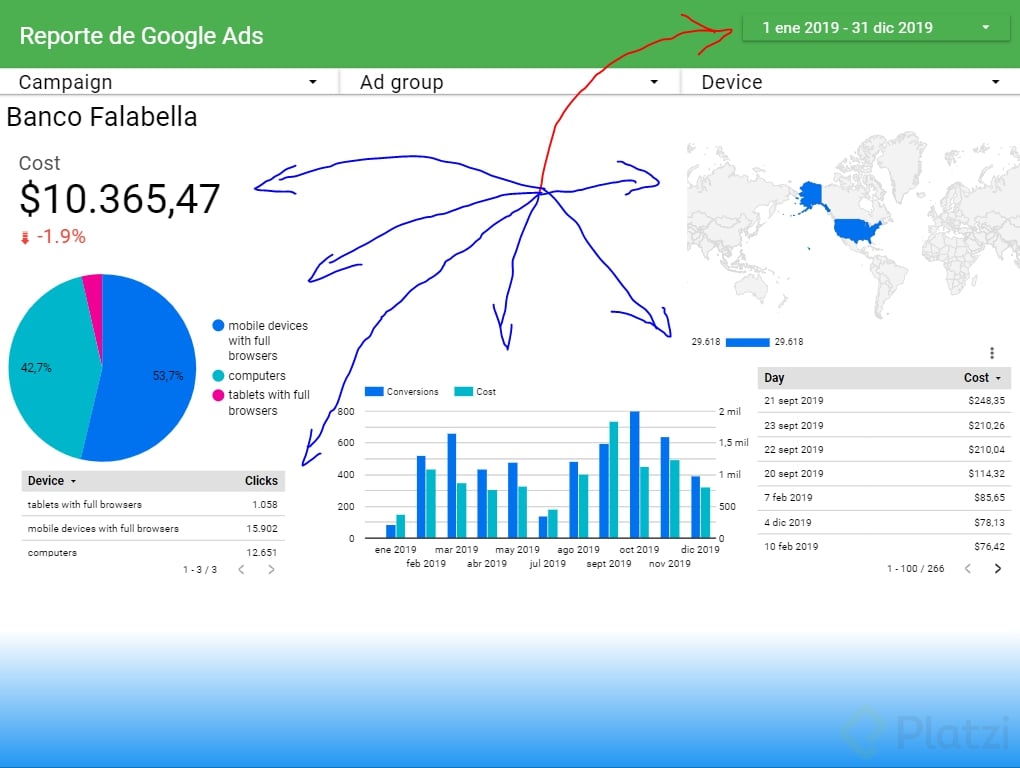The height and width of the screenshot is (768, 1020).
Task: Click the next page arrow on the daily cost table
Action: point(997,568)
